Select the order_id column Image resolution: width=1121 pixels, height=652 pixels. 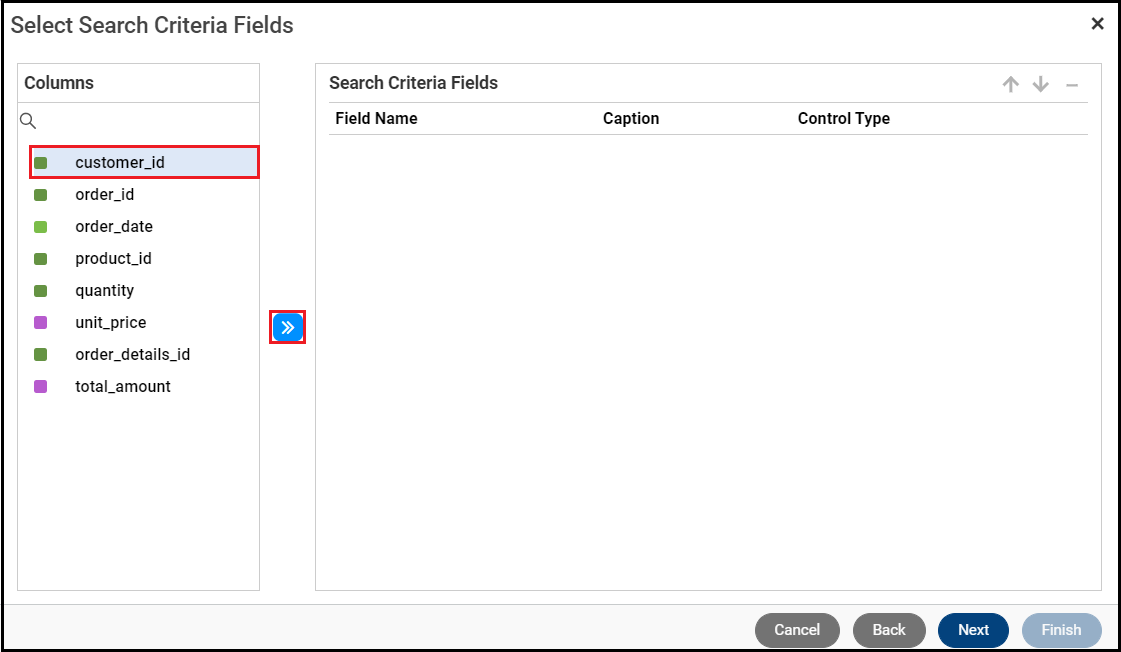click(104, 195)
